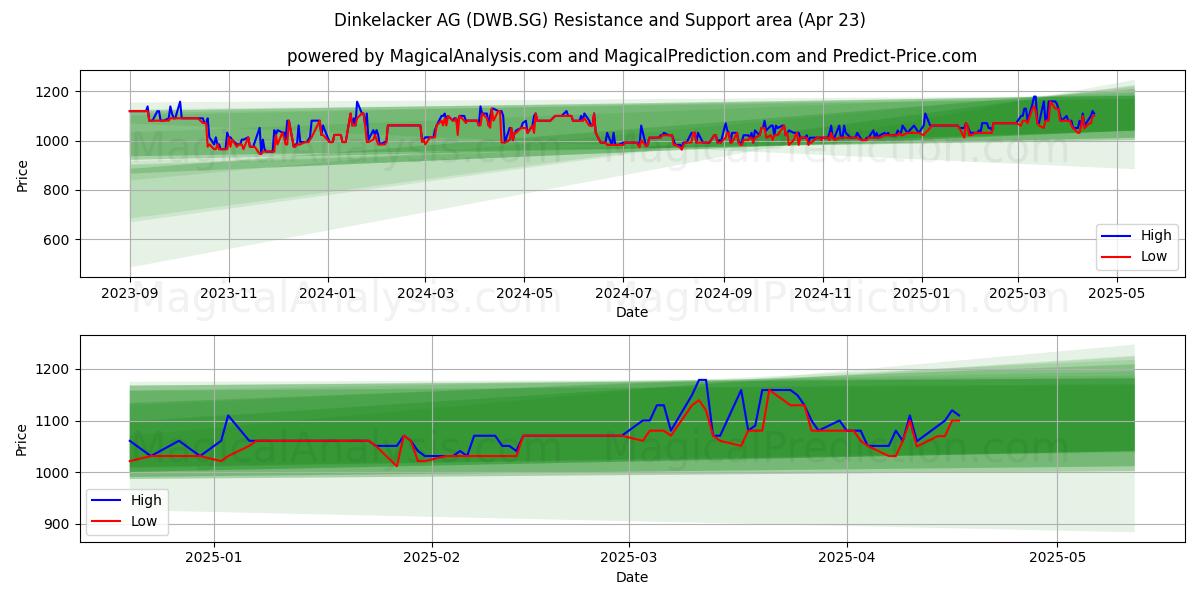Image resolution: width=1200 pixels, height=600 pixels.
Task: Click the 'Date' axis label under the lower chart
Action: point(632,577)
